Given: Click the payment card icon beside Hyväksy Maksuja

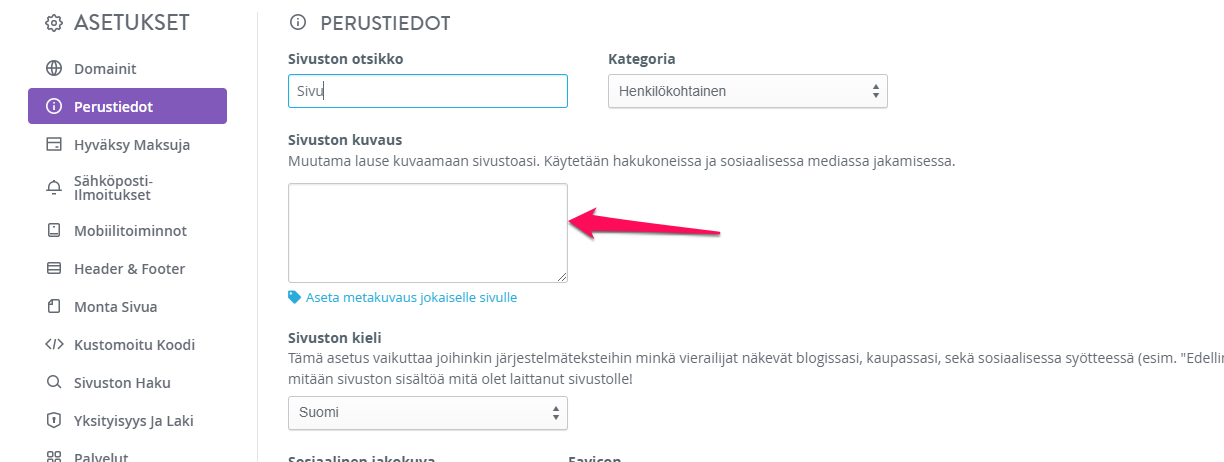Looking at the screenshot, I should [x=54, y=145].
